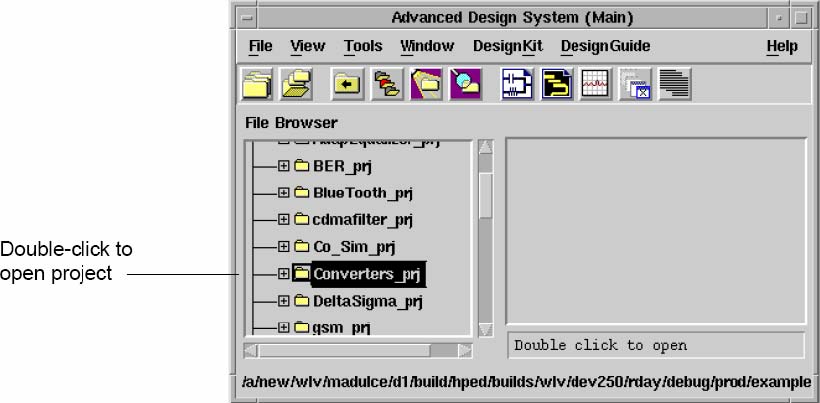Click the horizontal scrollbar left arrow
The width and height of the screenshot is (820, 403).
tap(252, 350)
